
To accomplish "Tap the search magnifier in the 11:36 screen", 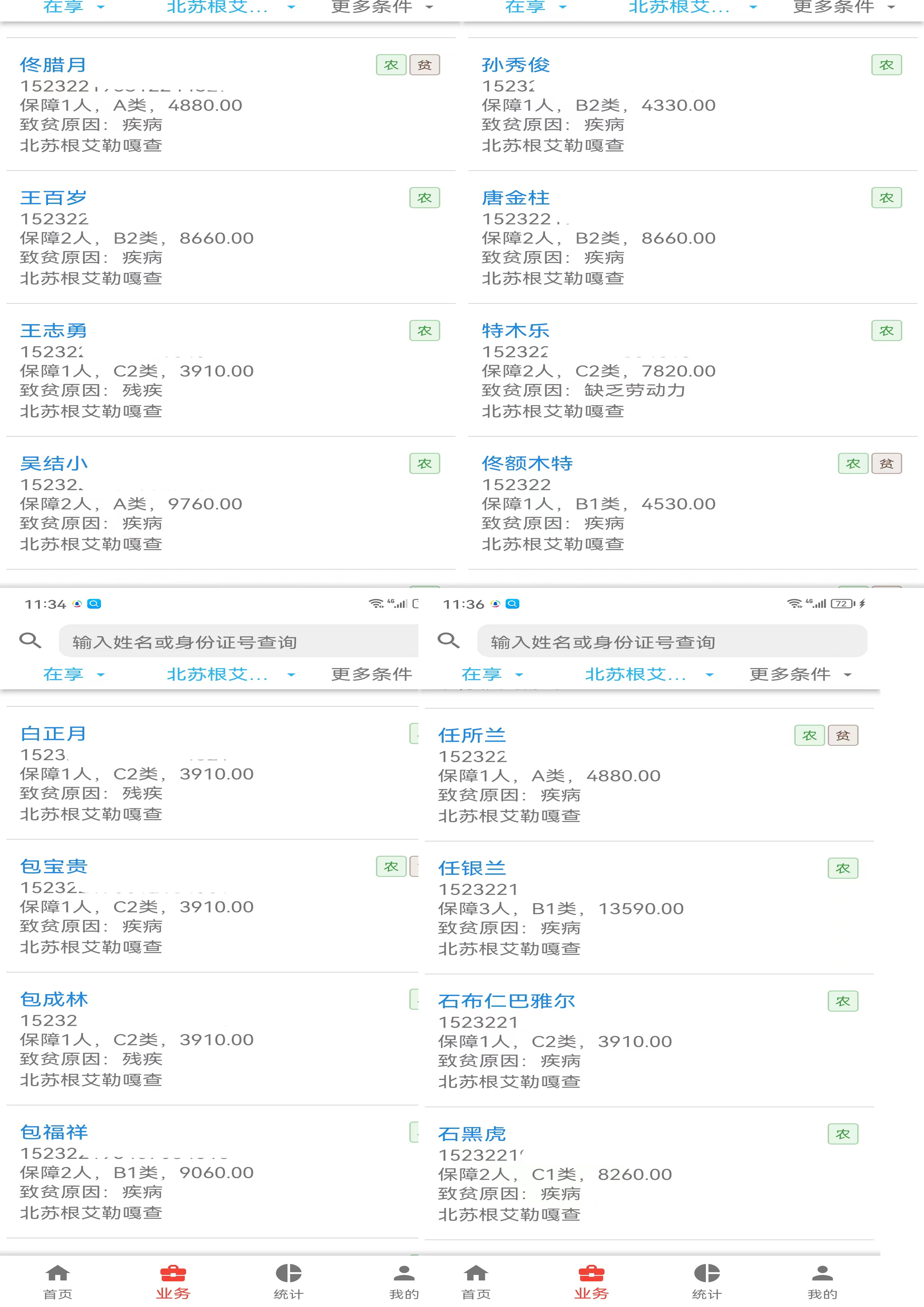I will 449,640.
